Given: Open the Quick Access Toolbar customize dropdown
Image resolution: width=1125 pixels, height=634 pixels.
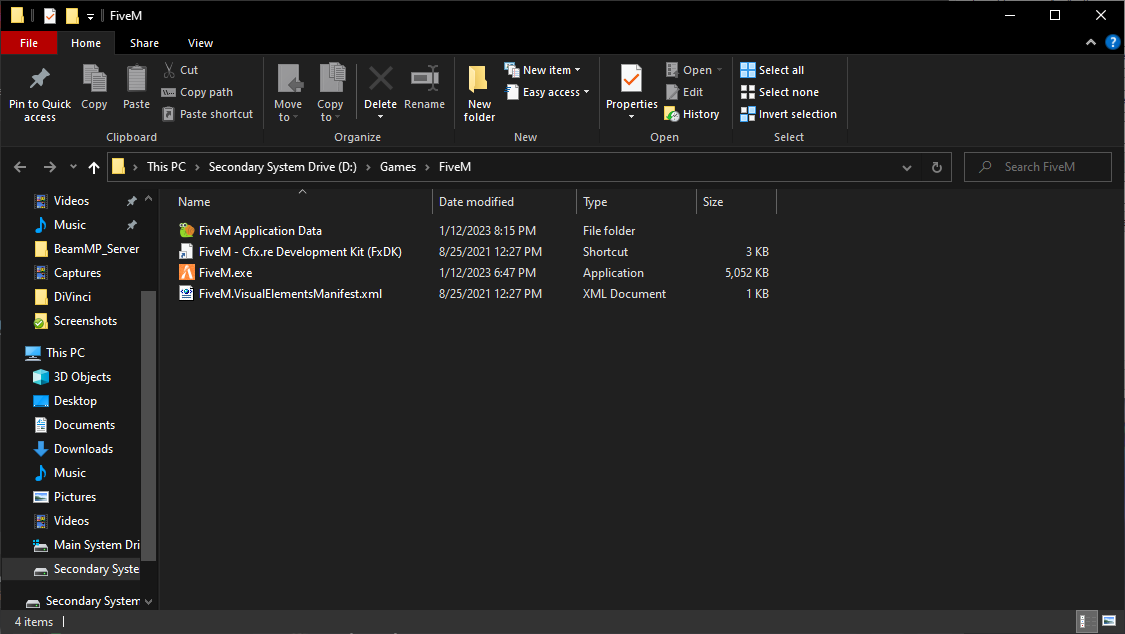Looking at the screenshot, I should coord(90,16).
